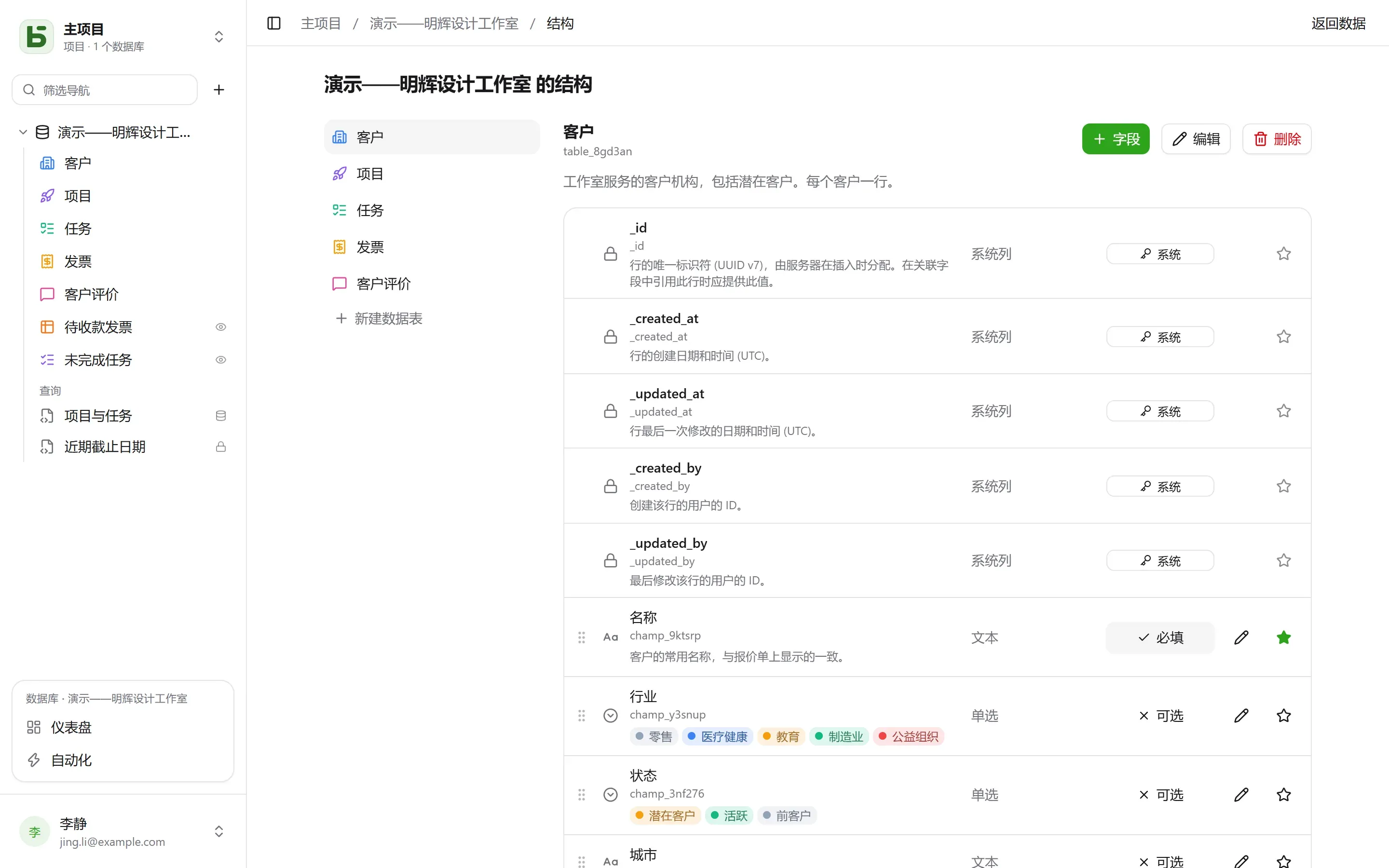Open the 主项目 project switcher chevrons
Viewport: 1389px width, 868px height.
[x=218, y=37]
